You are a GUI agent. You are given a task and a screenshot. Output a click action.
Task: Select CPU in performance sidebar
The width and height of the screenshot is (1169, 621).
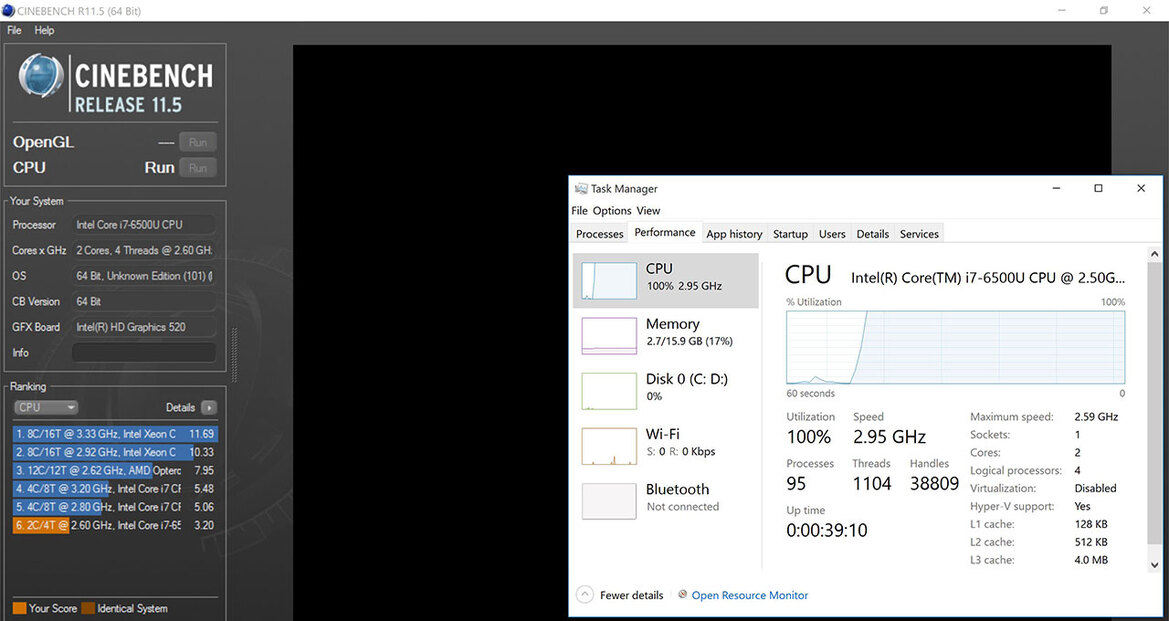(665, 280)
